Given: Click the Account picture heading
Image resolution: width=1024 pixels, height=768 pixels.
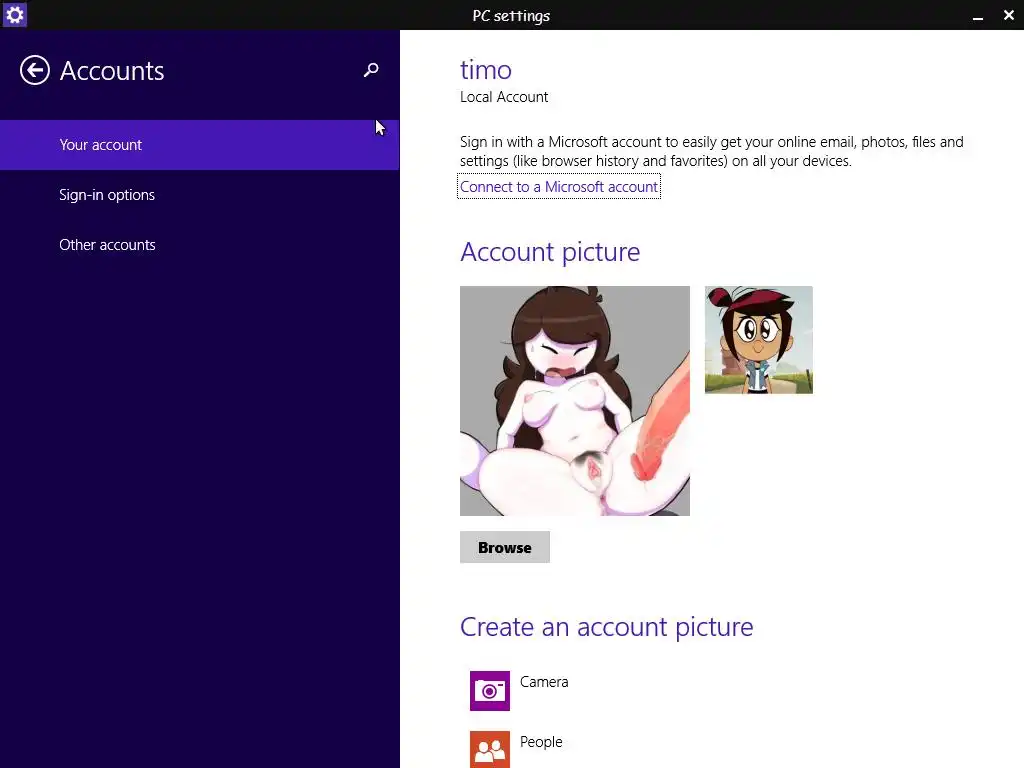Looking at the screenshot, I should pos(550,252).
